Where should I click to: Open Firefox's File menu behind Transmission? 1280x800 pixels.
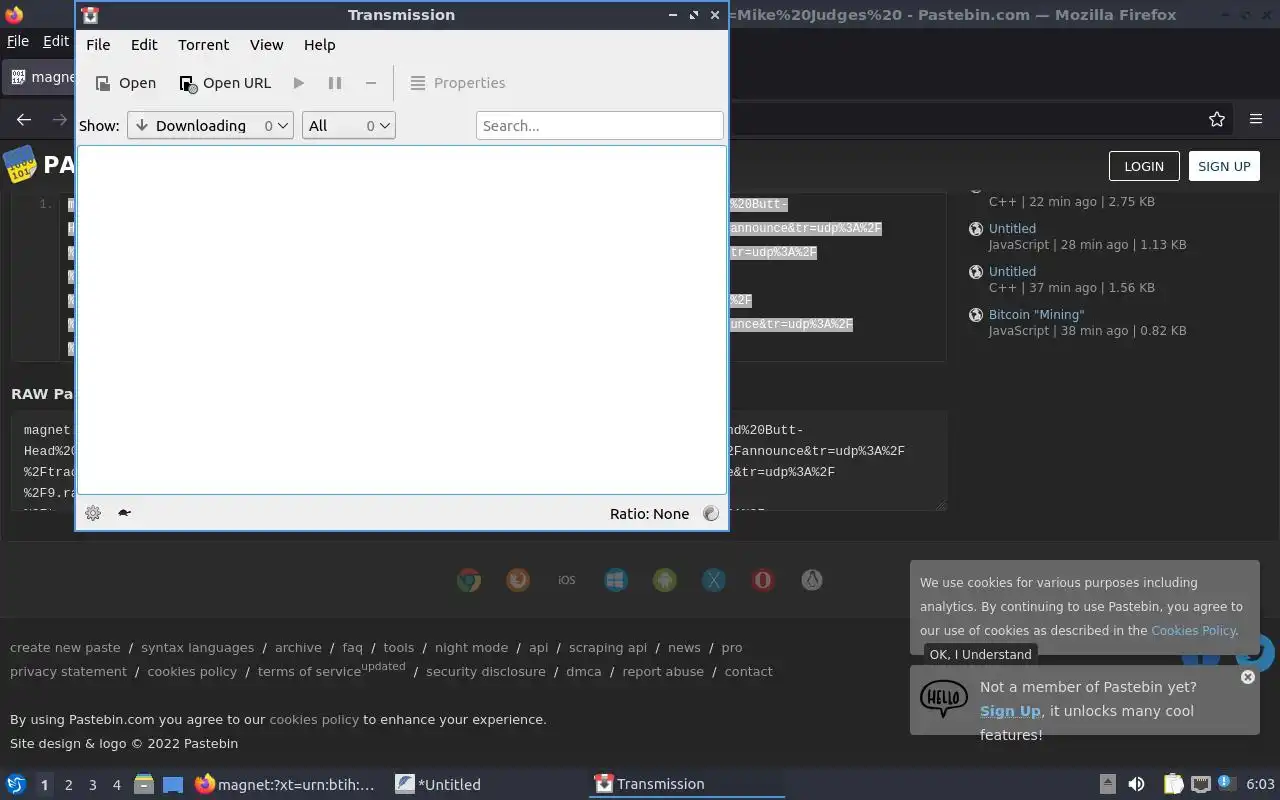click(18, 41)
